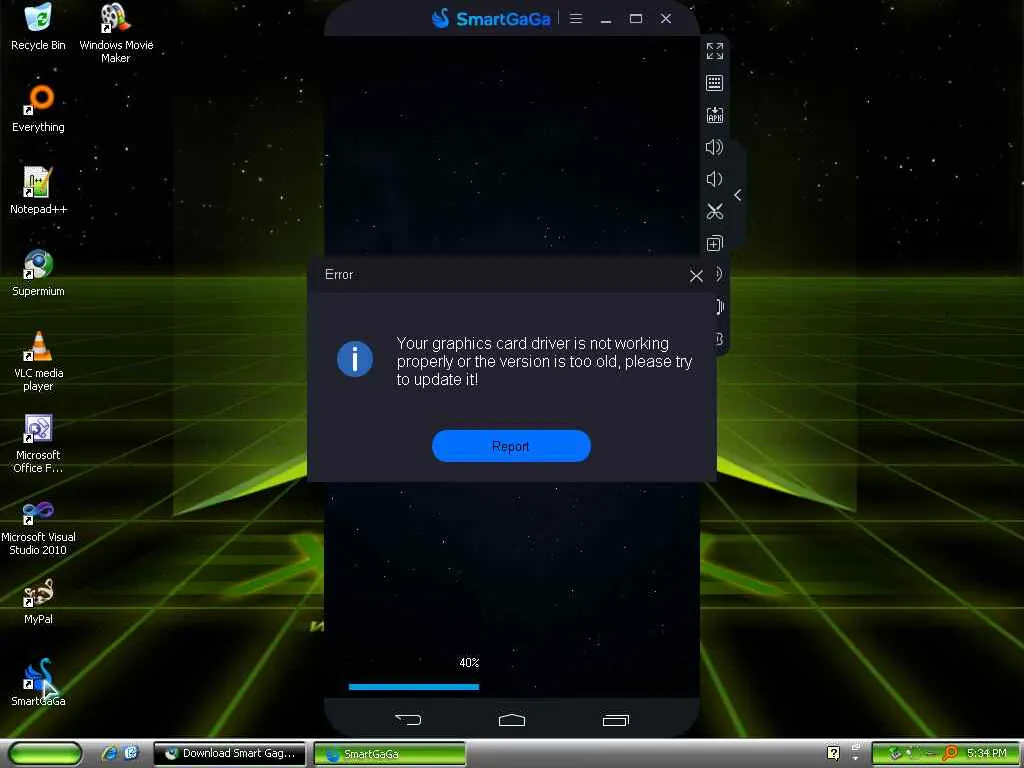Open the green Start button

click(x=45, y=754)
